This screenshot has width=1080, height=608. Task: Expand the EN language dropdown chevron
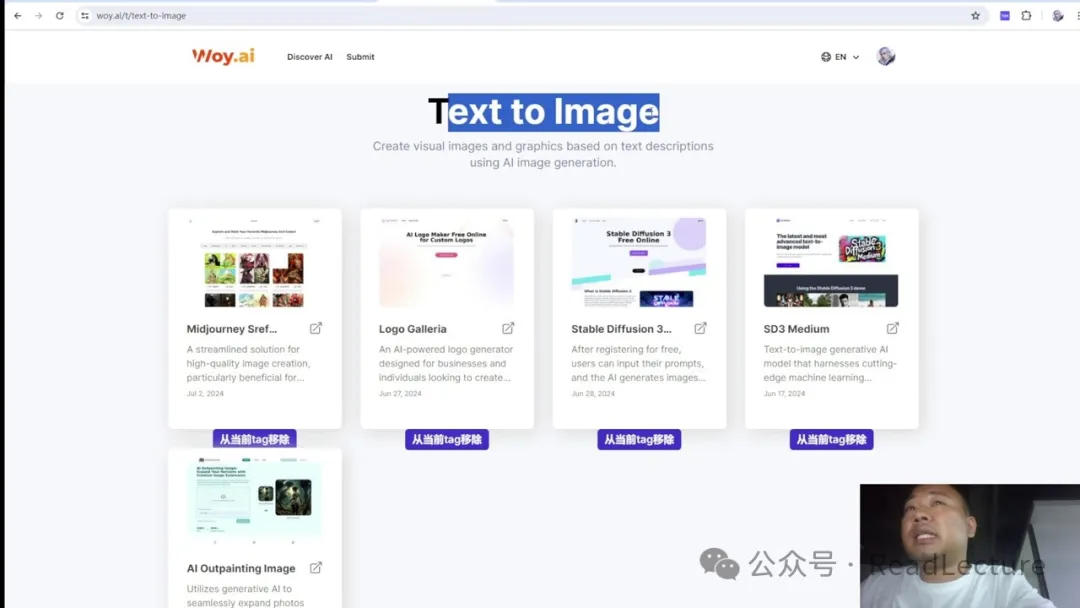[x=856, y=57]
